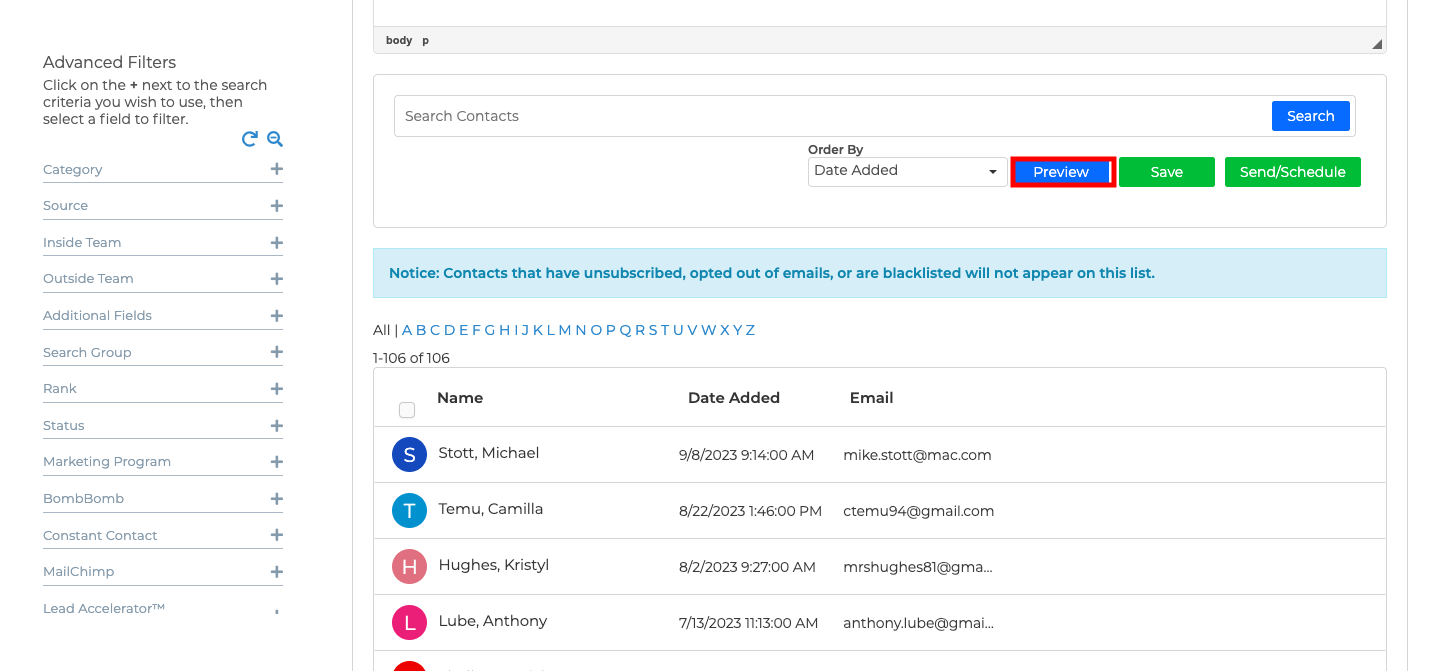Expand the Category filter plus
The image size is (1440, 671).
pyautogui.click(x=277, y=169)
